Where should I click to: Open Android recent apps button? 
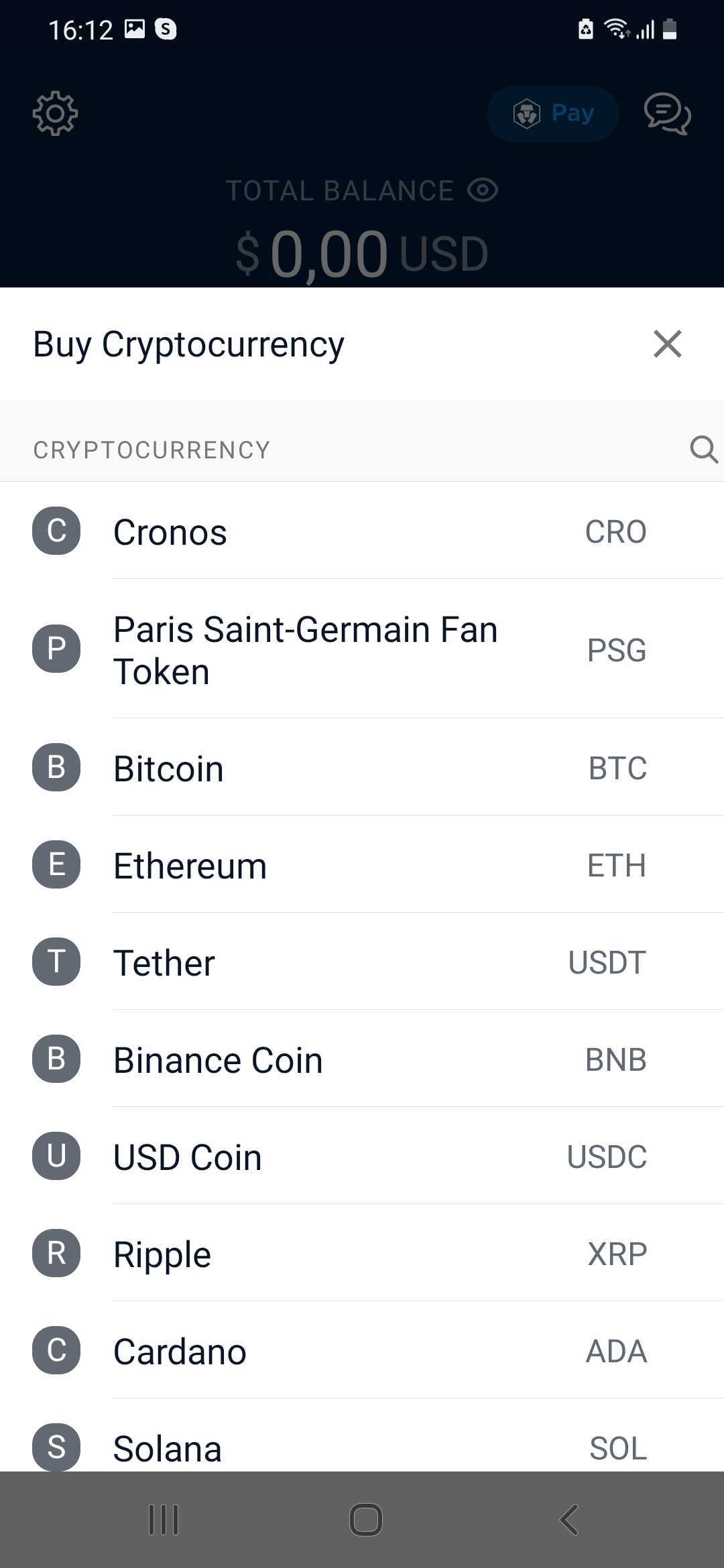(164, 1520)
